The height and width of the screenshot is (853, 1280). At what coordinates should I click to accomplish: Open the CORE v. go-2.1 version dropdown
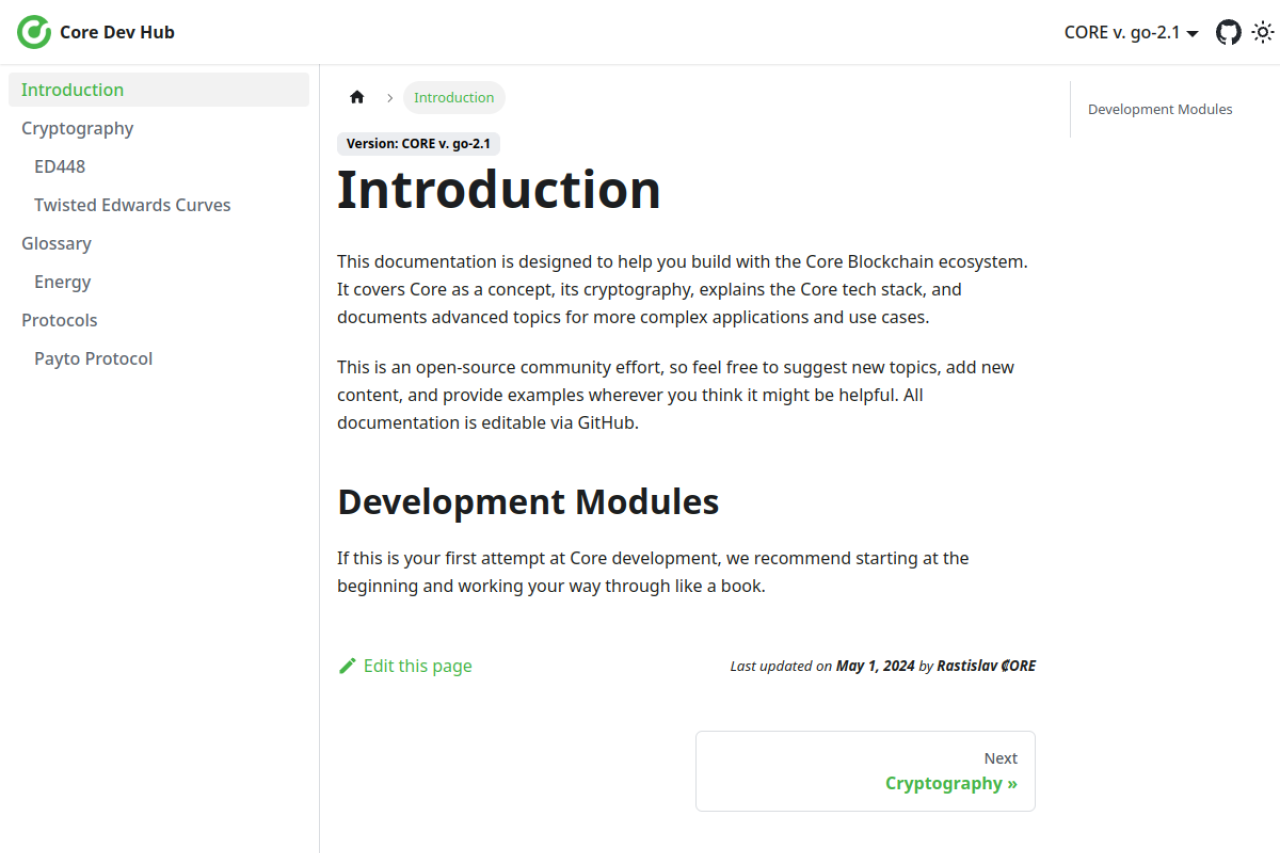tap(1131, 32)
